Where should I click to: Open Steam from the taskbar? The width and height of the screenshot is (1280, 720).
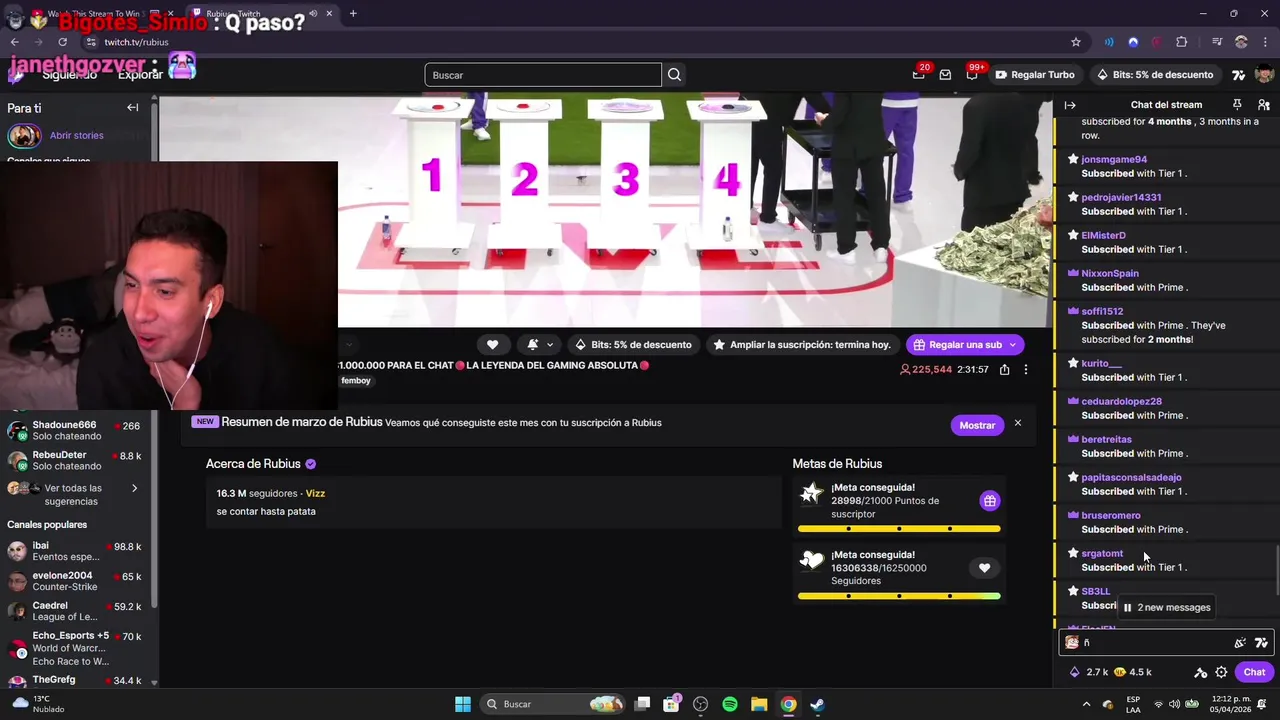point(817,704)
